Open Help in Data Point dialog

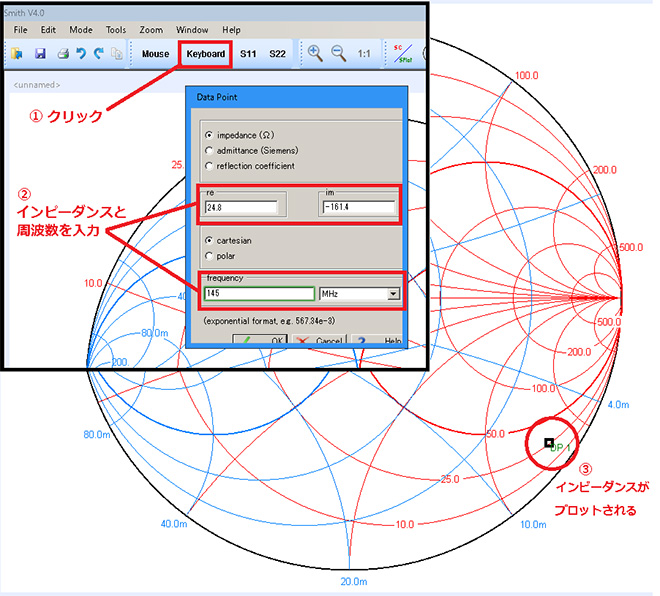point(377,340)
